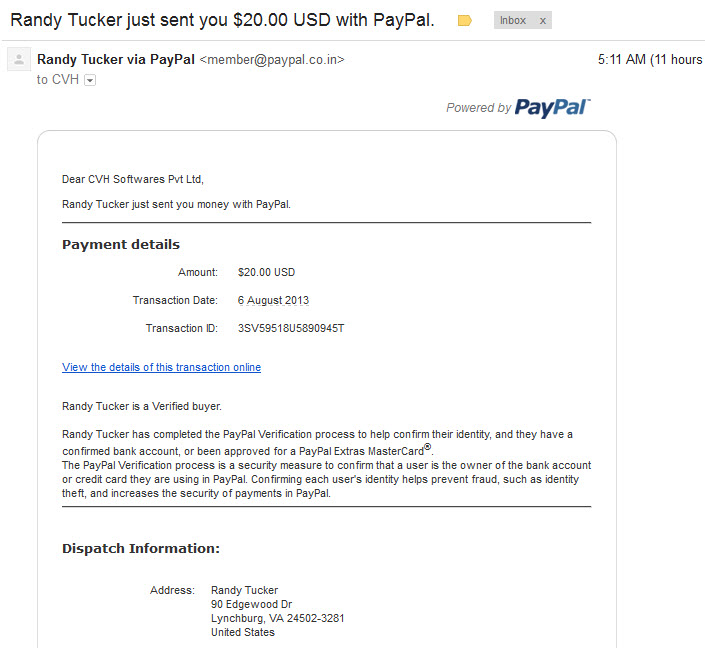Remove the Inbox label with x
Viewport: 705px width, 648px height.
(543, 21)
